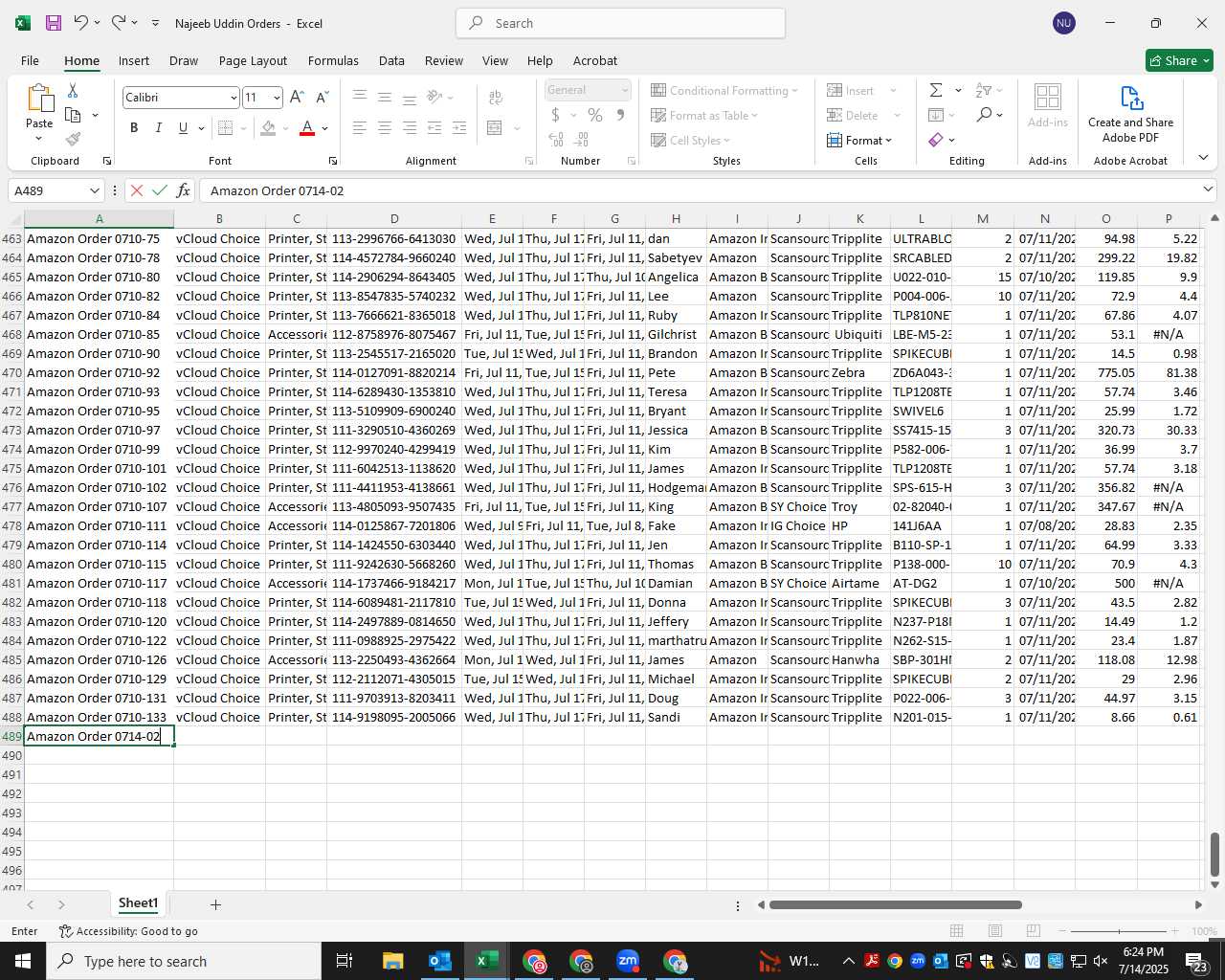This screenshot has height=980, width=1225.
Task: Click the Increase Indent icon
Action: 459,127
